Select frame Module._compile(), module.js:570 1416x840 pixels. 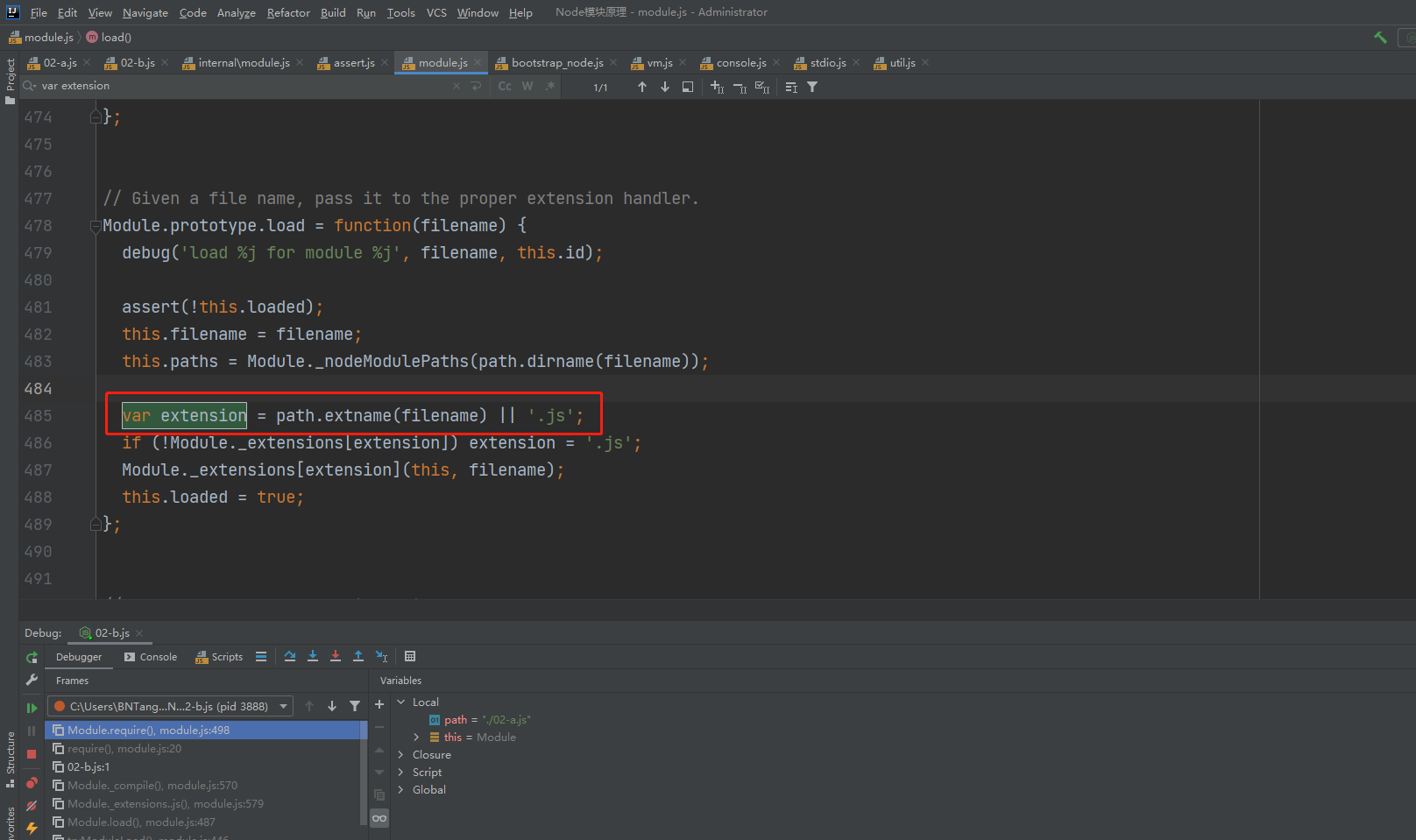pyautogui.click(x=202, y=786)
